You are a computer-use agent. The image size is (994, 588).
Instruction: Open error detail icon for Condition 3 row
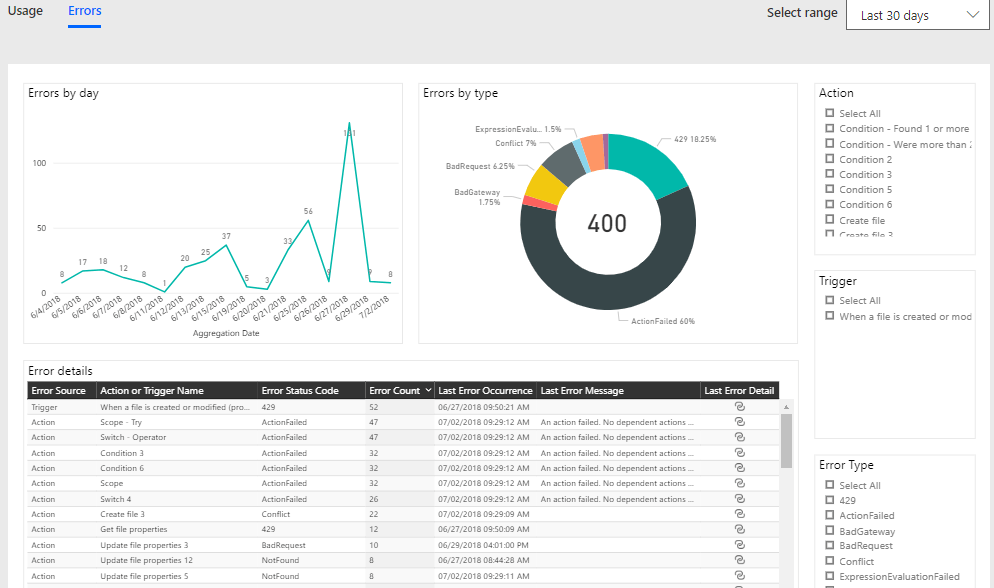[739, 453]
